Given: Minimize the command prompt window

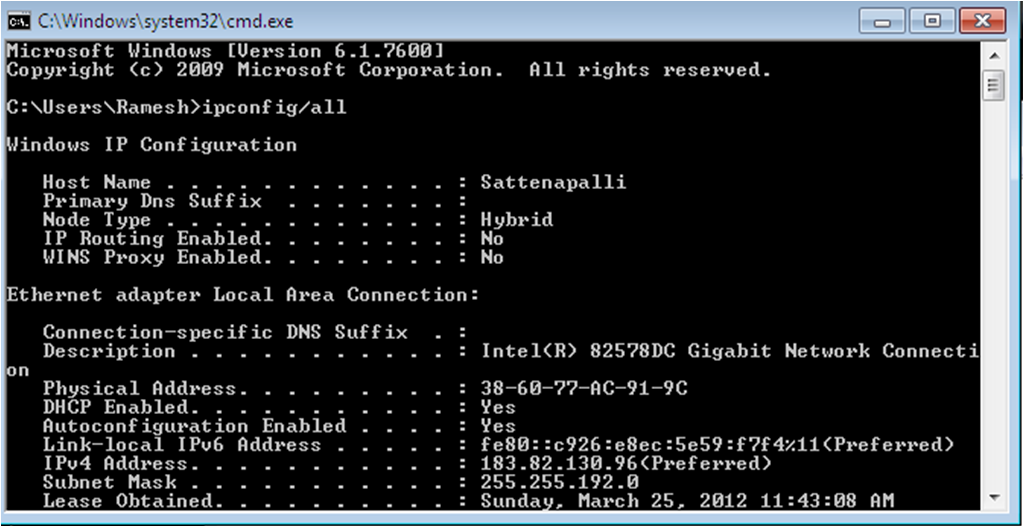Looking at the screenshot, I should pyautogui.click(x=882, y=22).
